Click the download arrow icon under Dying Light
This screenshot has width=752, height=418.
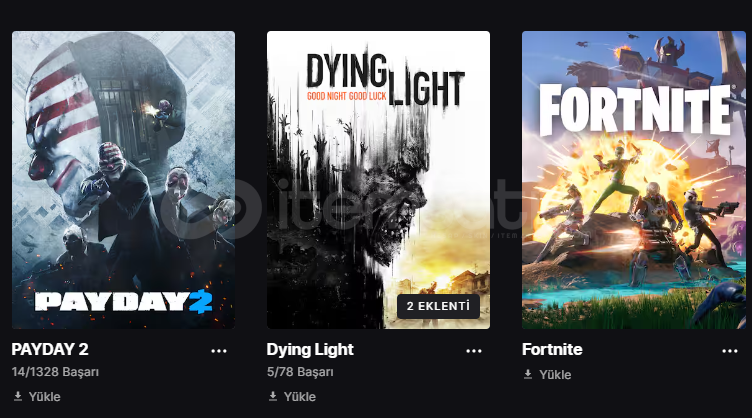pos(273,396)
